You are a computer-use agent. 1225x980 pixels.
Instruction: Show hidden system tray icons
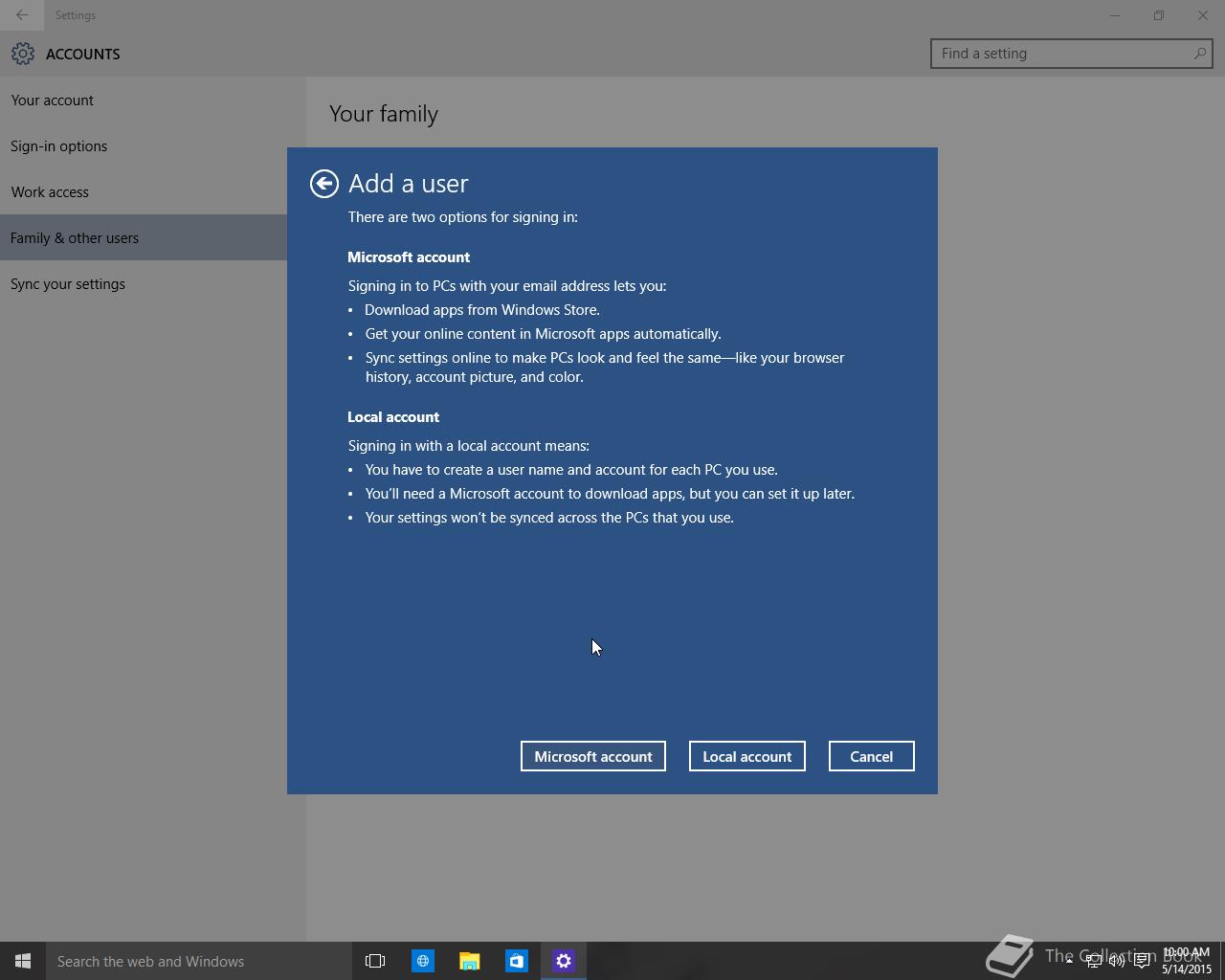point(1069,961)
